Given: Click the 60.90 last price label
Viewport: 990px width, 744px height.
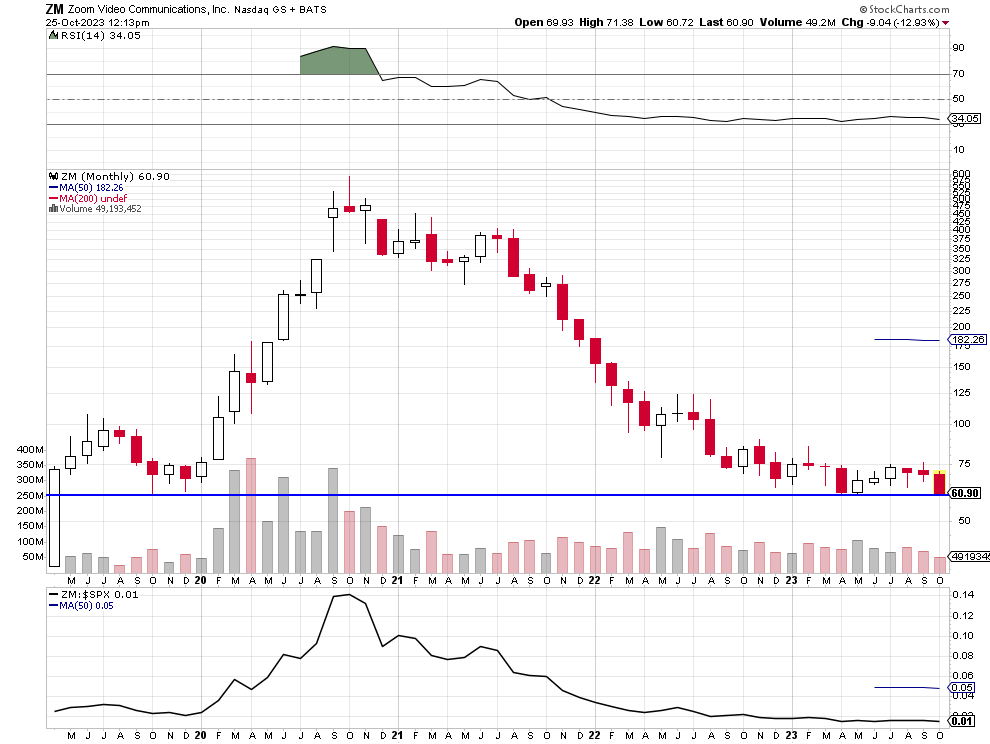Looking at the screenshot, I should tap(966, 493).
